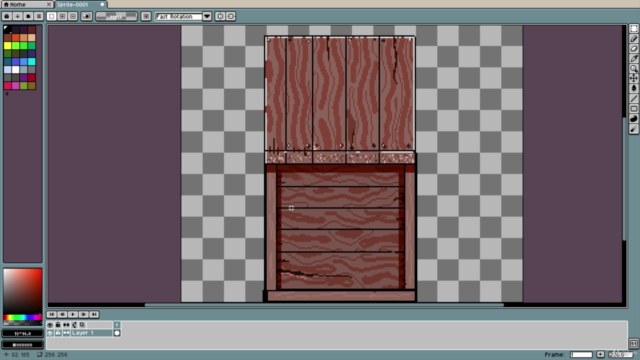Click the last icon in the timeline header
Image resolution: width=640 pixels, height=360 pixels.
pyautogui.click(x=82, y=325)
